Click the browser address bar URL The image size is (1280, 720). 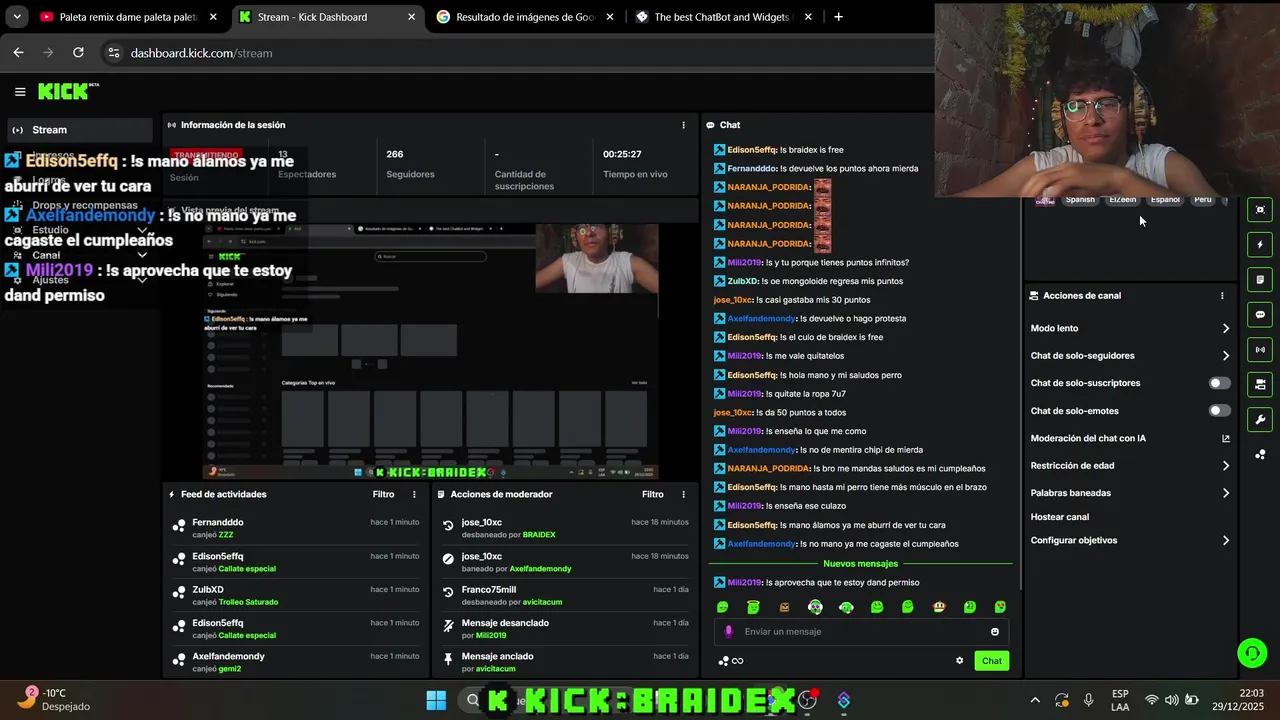coord(201,53)
